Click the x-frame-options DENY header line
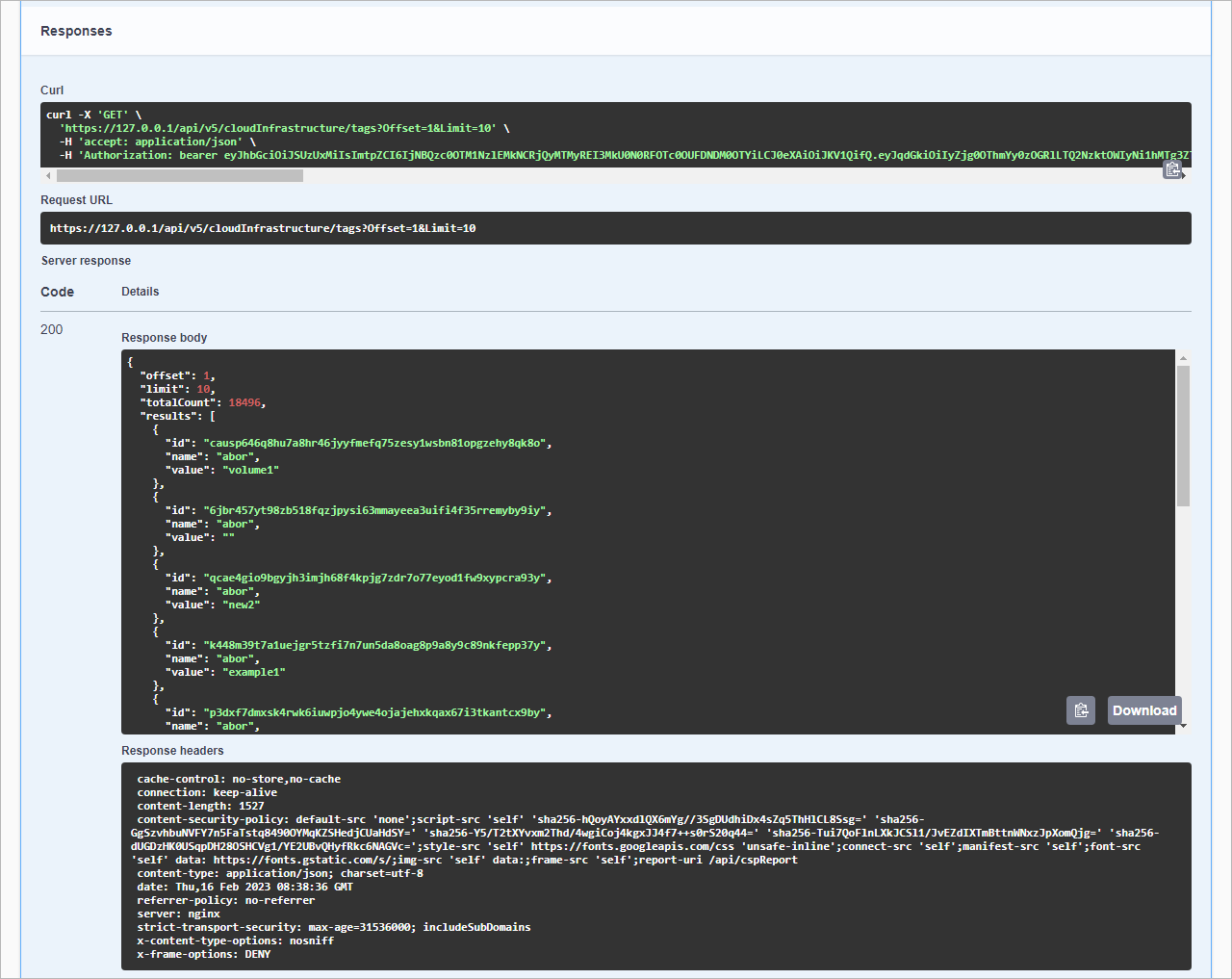Image resolution: width=1232 pixels, height=979 pixels. tap(204, 954)
